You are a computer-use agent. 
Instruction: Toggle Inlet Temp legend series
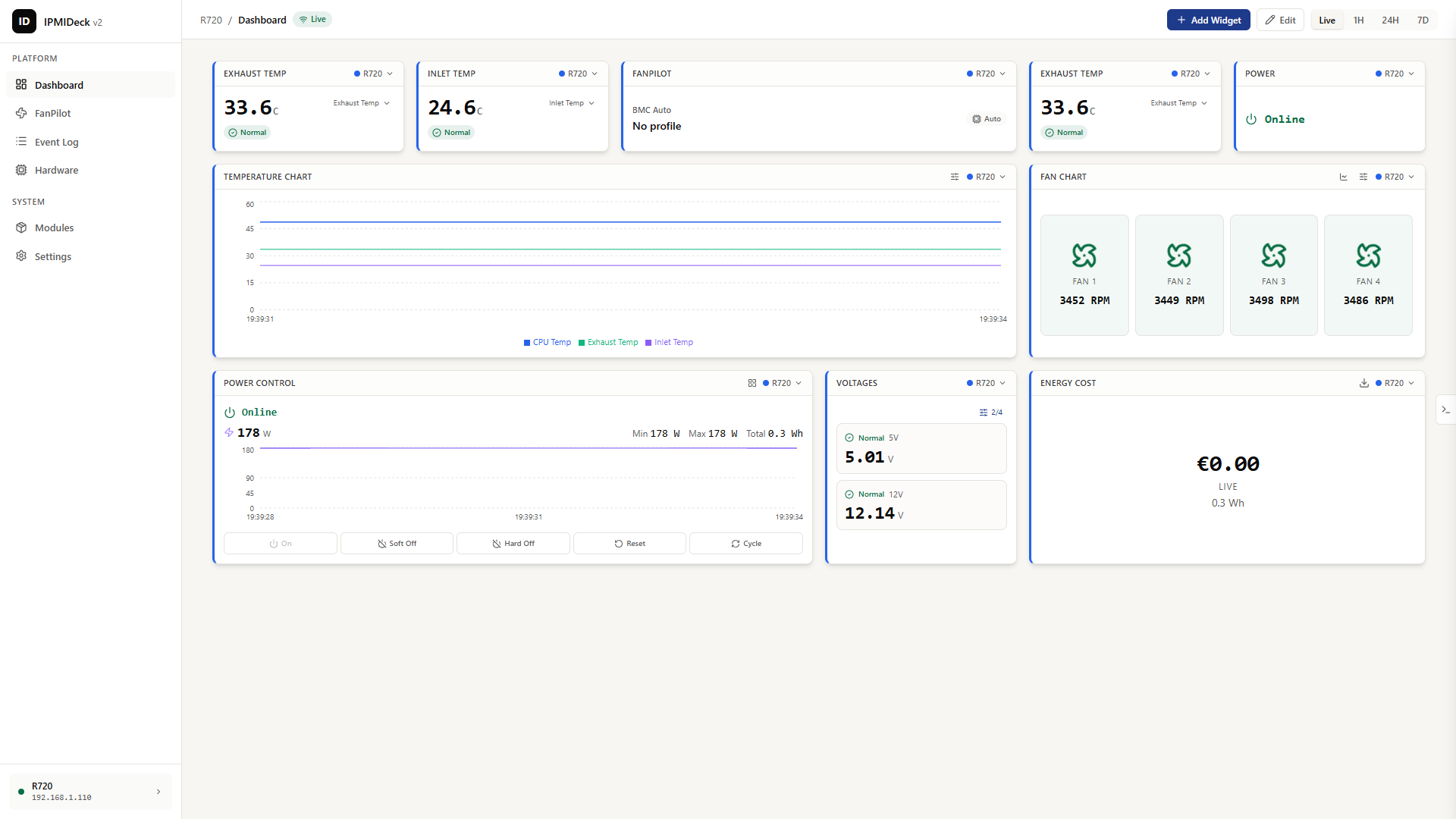tap(669, 342)
